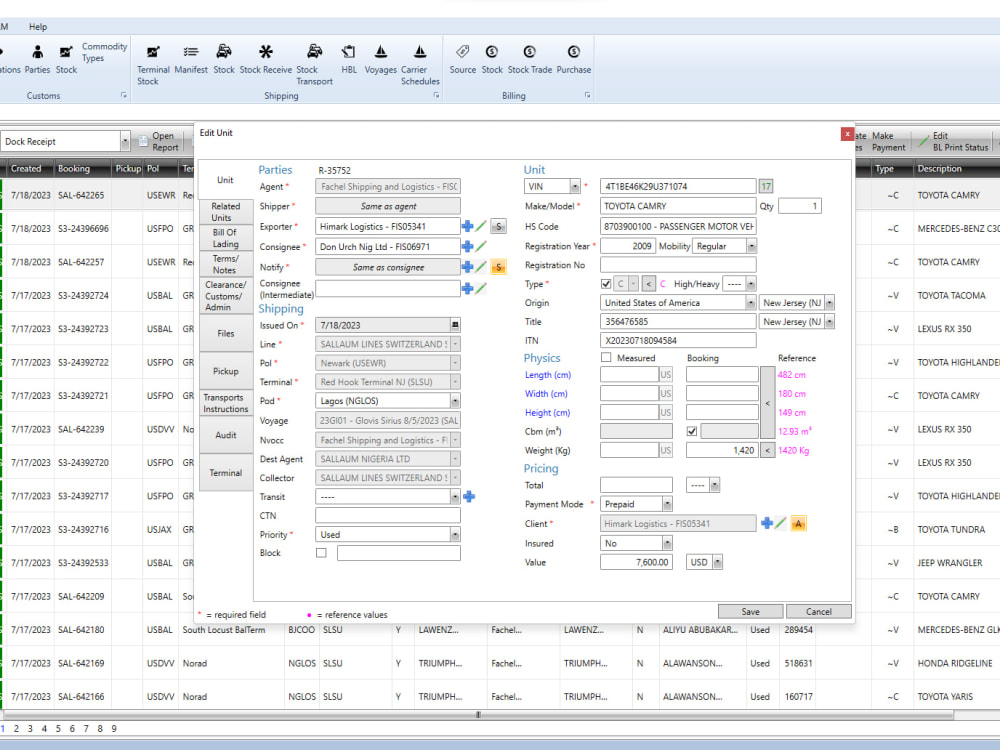The width and height of the screenshot is (1000, 750).
Task: Add new Consignee with plus icon
Action: pyautogui.click(x=467, y=247)
